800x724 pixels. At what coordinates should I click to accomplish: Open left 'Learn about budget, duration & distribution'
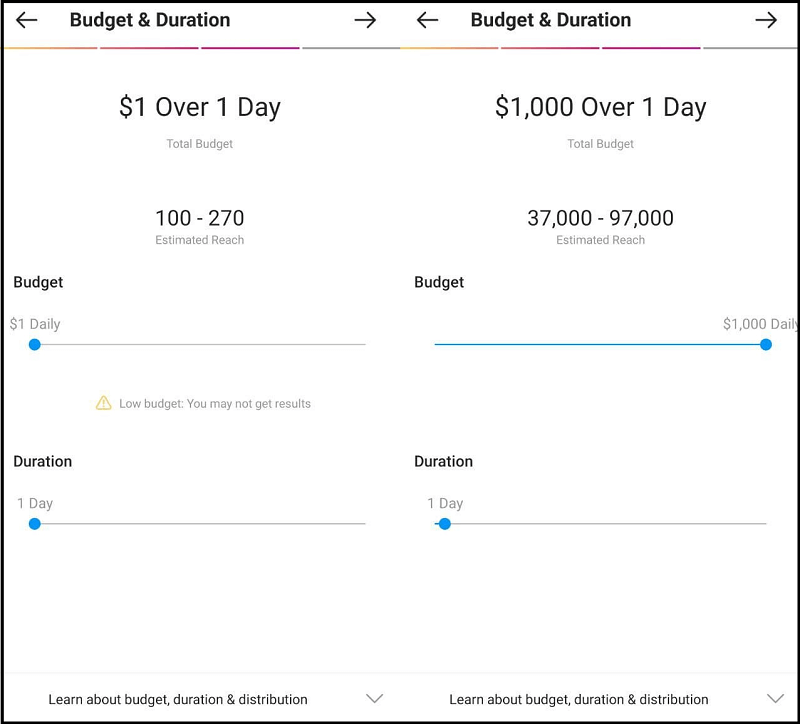coord(178,700)
